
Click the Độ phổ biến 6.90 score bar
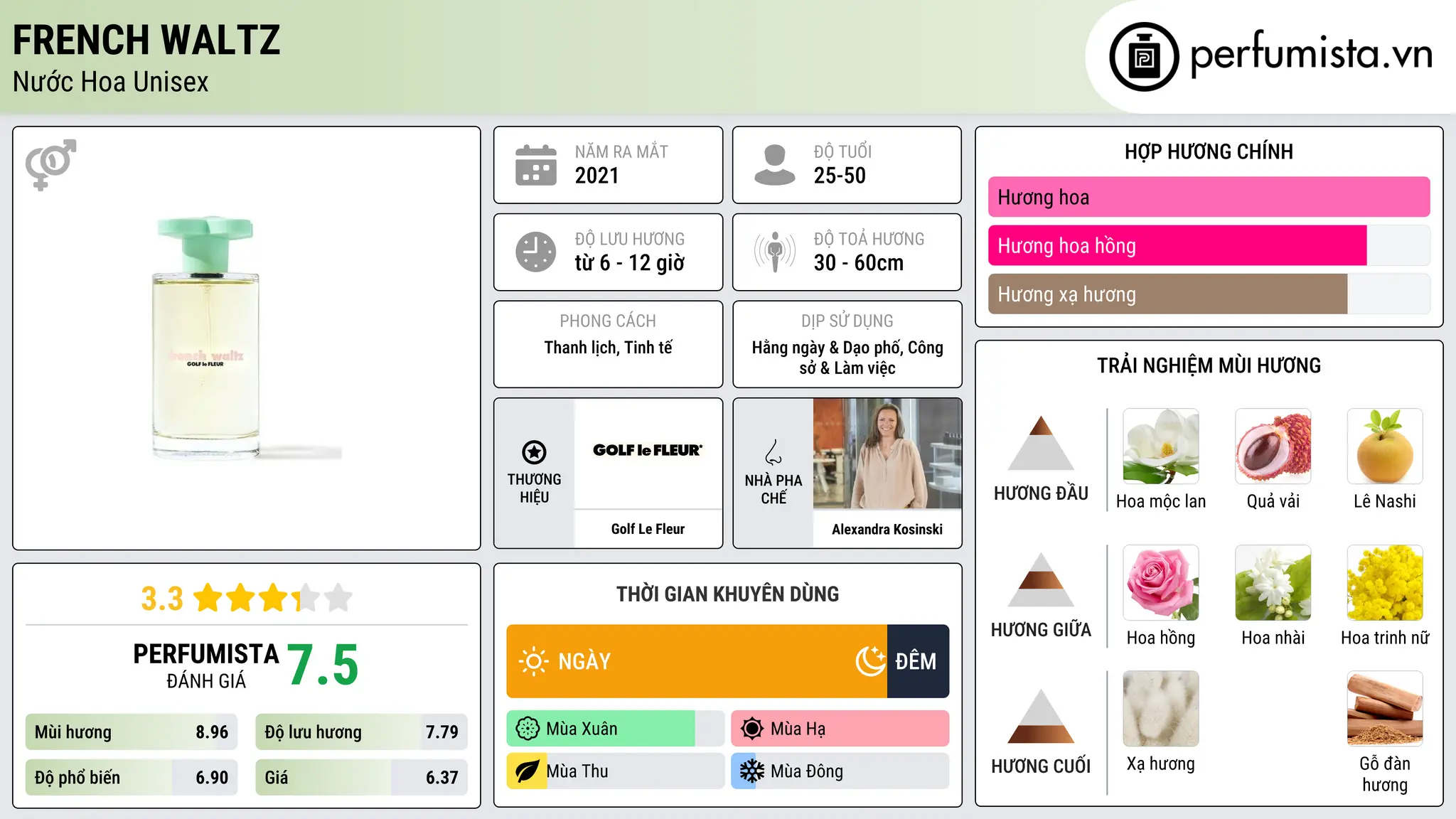point(132,778)
